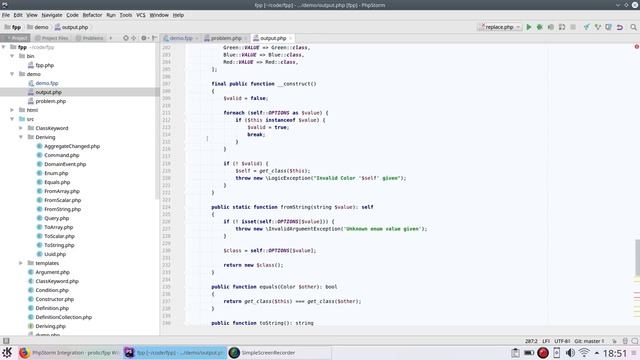Open the Refactor menu

[x=92, y=15]
